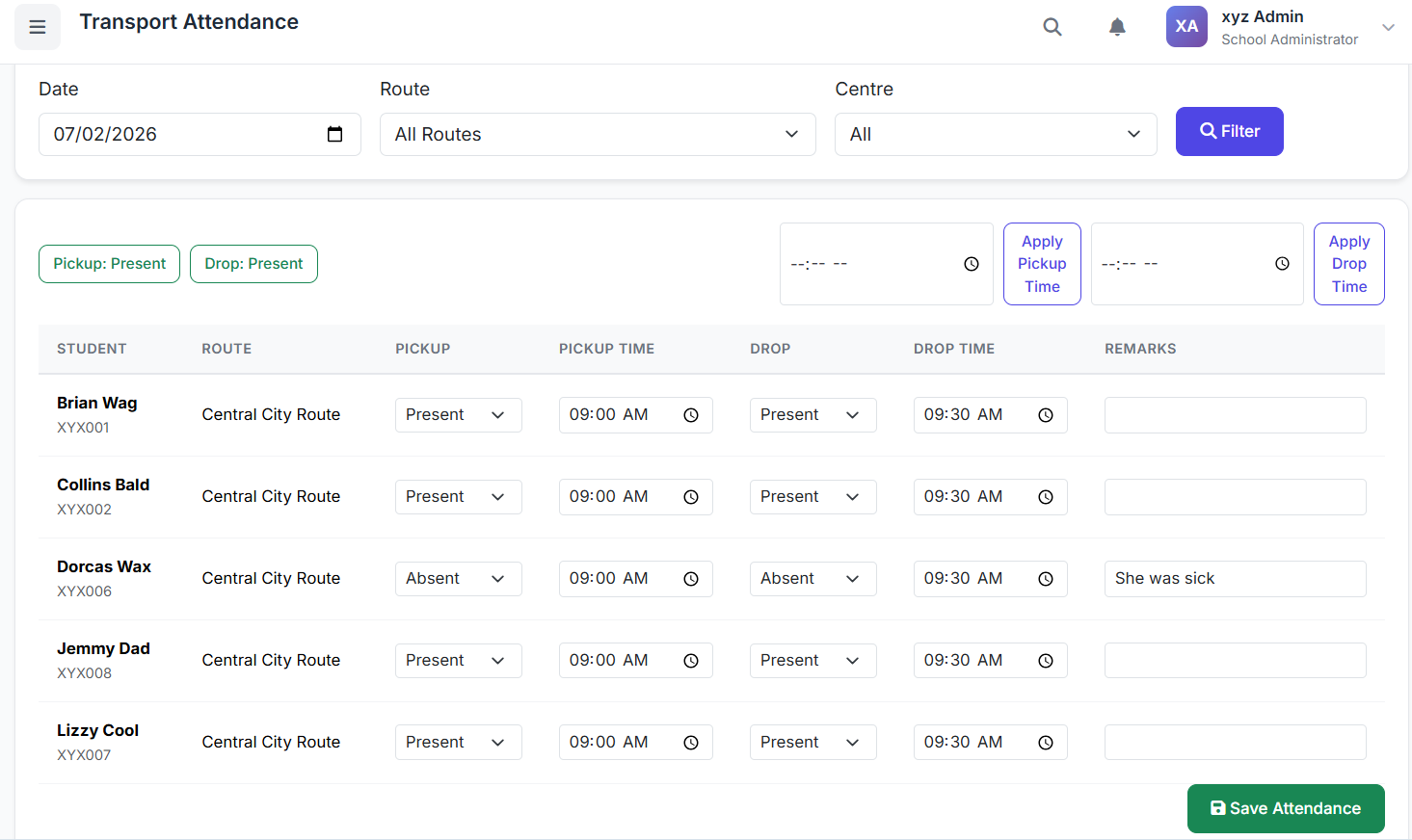Click the search magnifier icon
Viewport: 1412px width, 840px height.
(1052, 27)
